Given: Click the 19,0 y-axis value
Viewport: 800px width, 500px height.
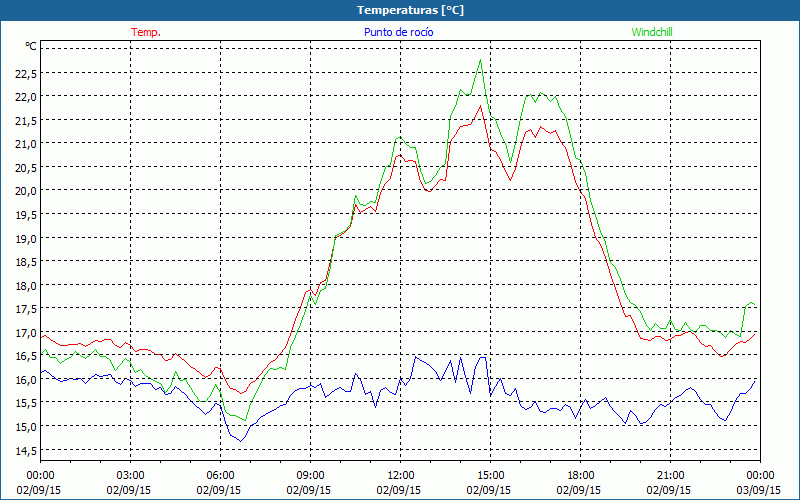Looking at the screenshot, I should tap(26, 239).
